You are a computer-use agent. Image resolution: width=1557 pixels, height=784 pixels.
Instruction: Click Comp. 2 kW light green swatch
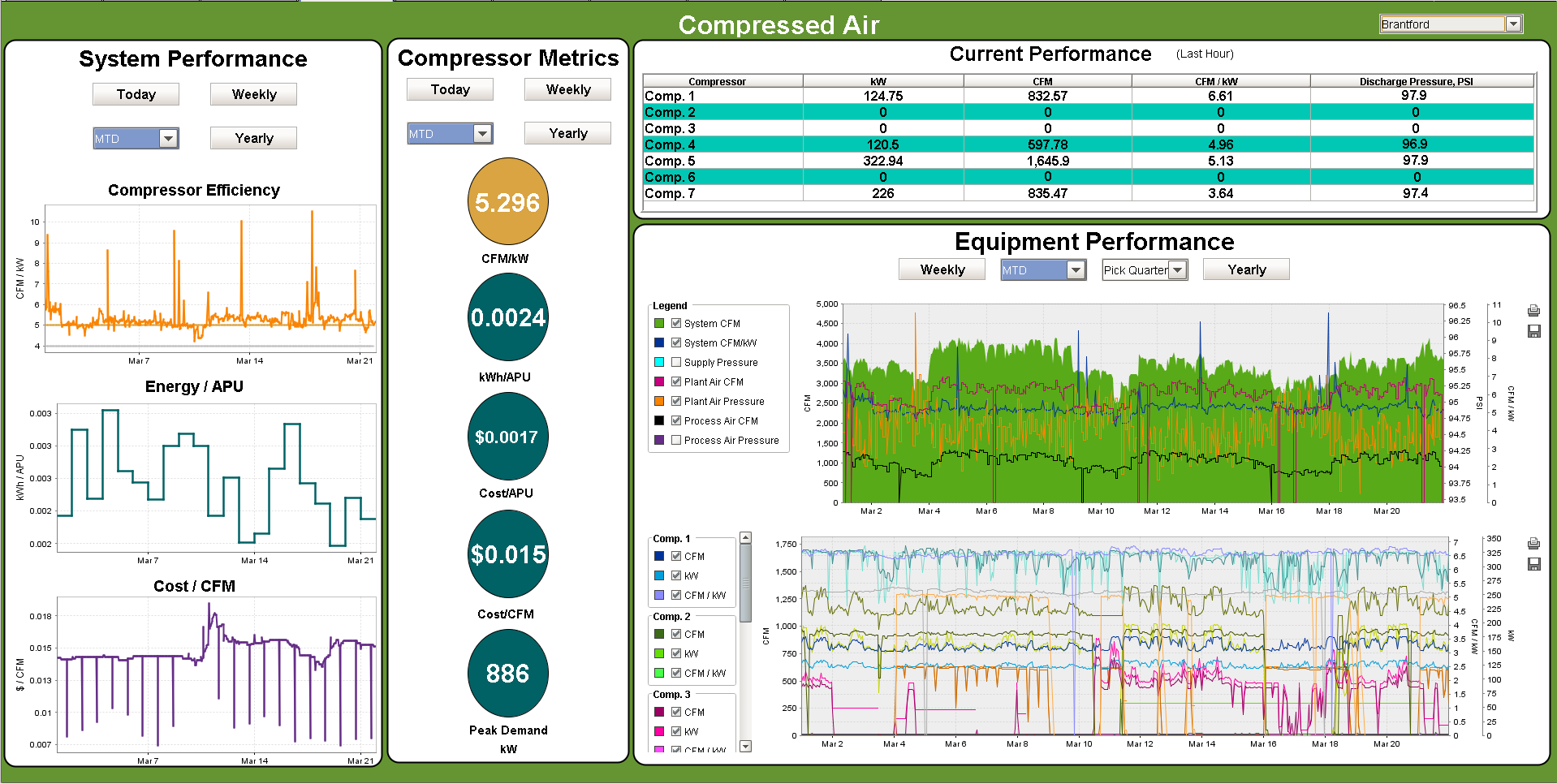pyautogui.click(x=659, y=653)
